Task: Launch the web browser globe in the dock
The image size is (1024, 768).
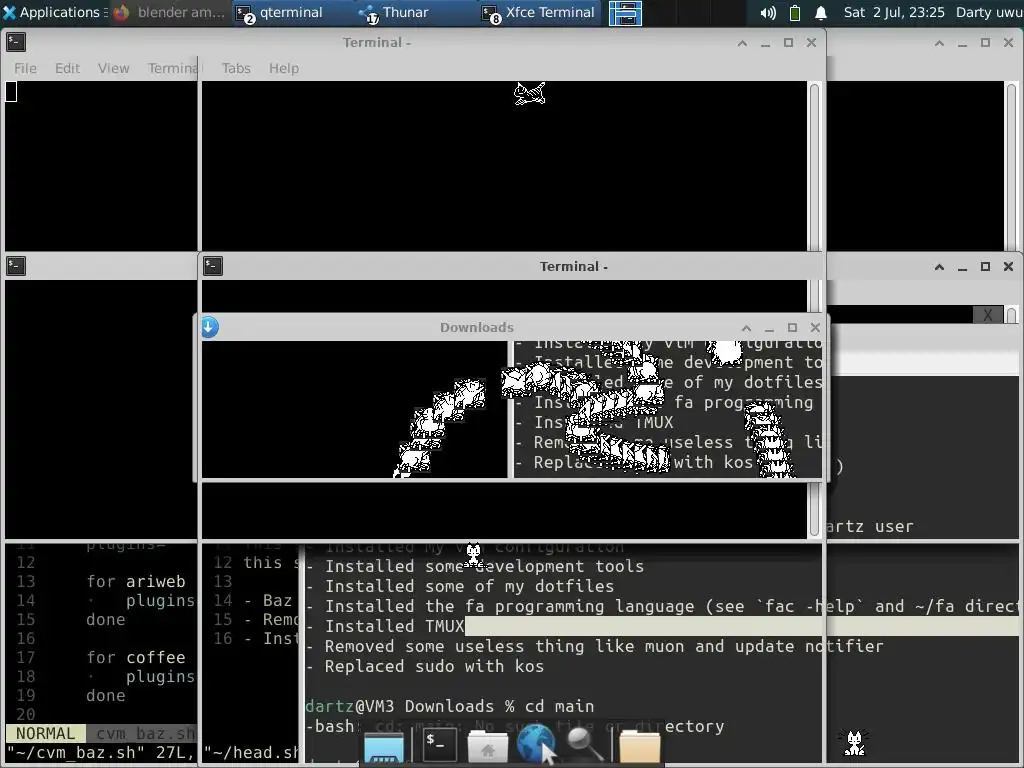Action: pos(536,744)
